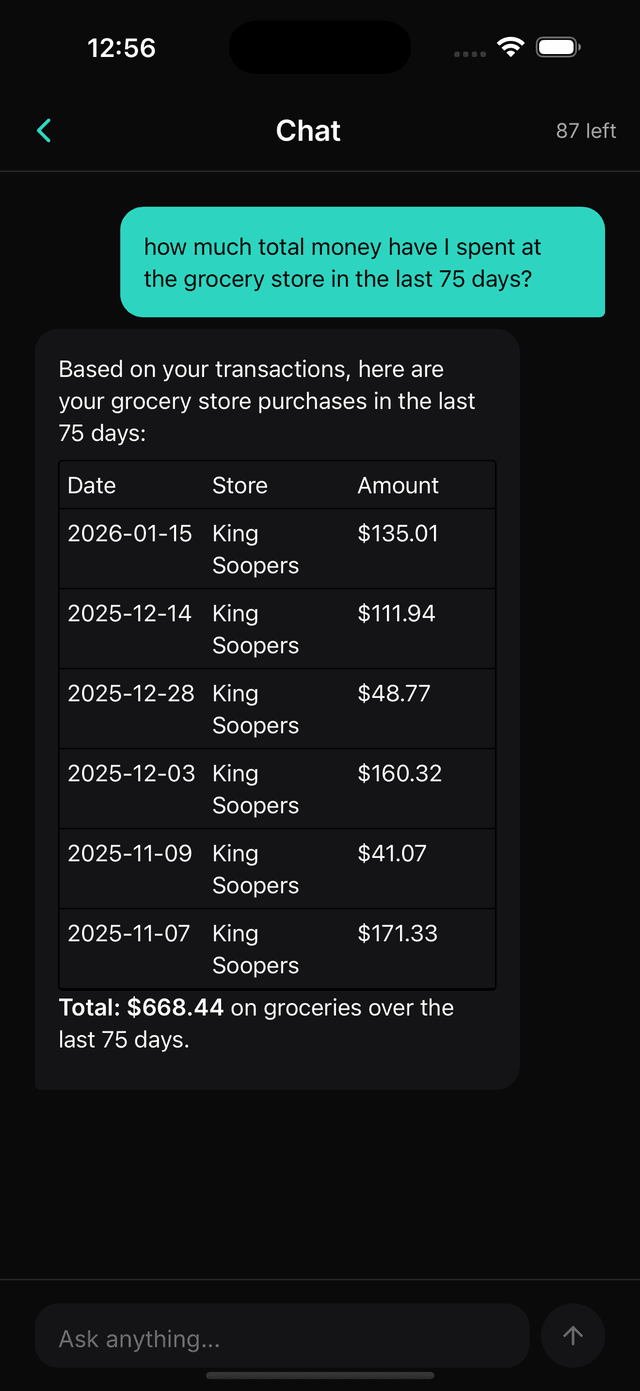Tap the Wi-Fi status icon

(x=511, y=47)
